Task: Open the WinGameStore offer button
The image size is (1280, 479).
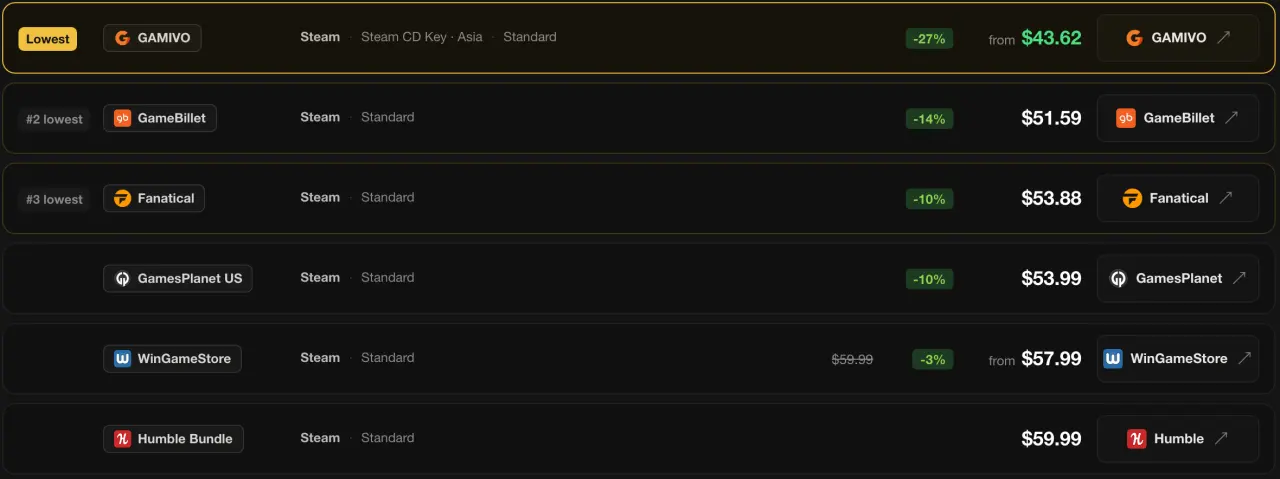Action: pos(1178,358)
